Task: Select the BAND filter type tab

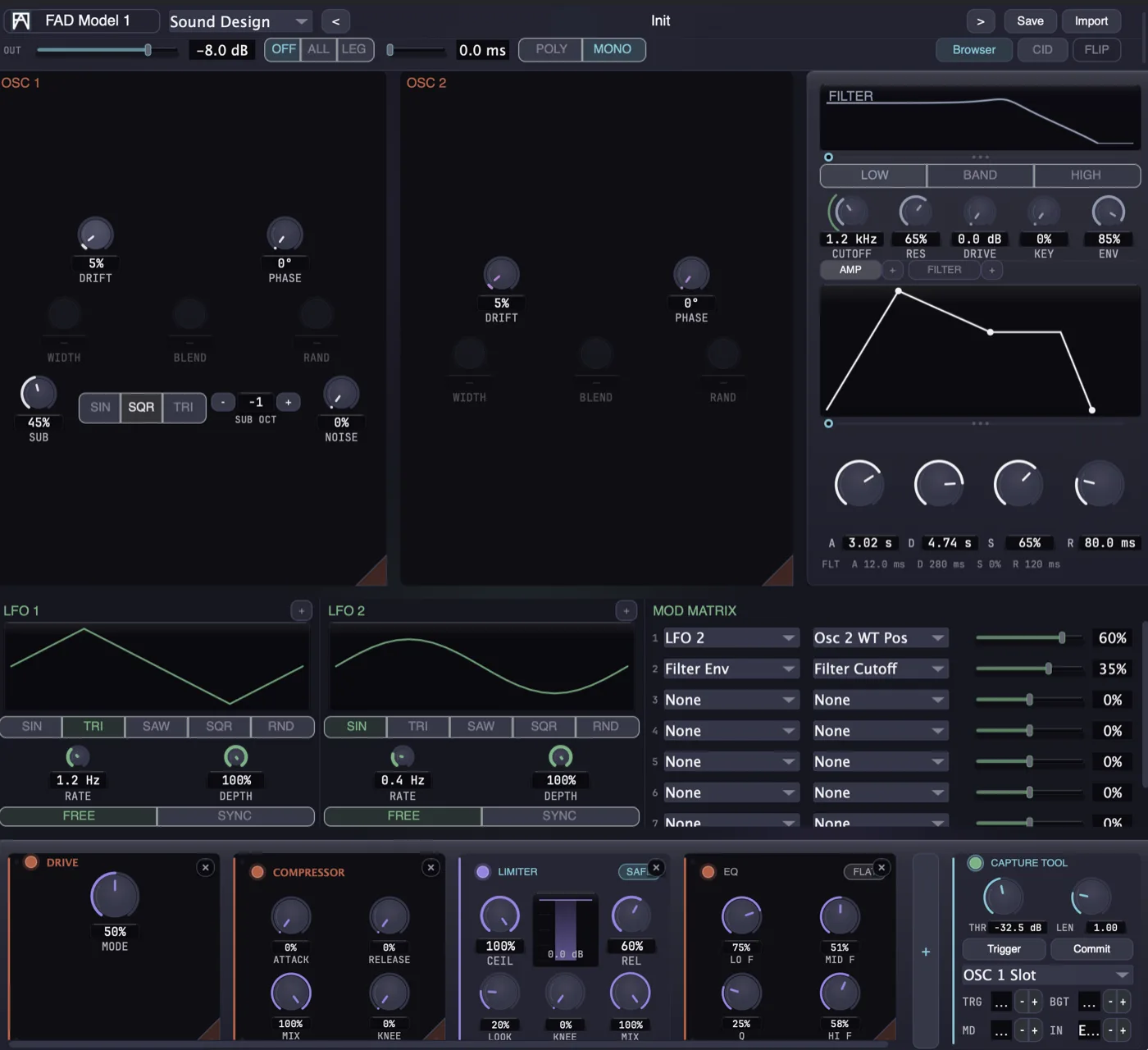Action: click(980, 176)
